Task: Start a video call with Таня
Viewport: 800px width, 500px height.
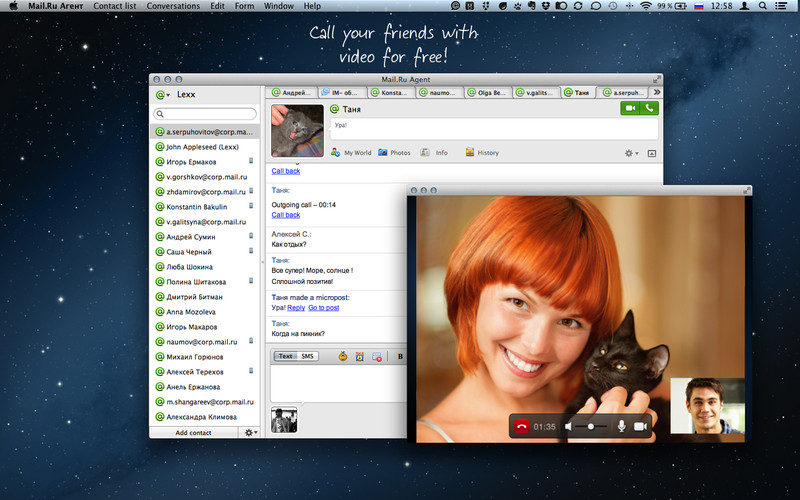Action: point(630,108)
